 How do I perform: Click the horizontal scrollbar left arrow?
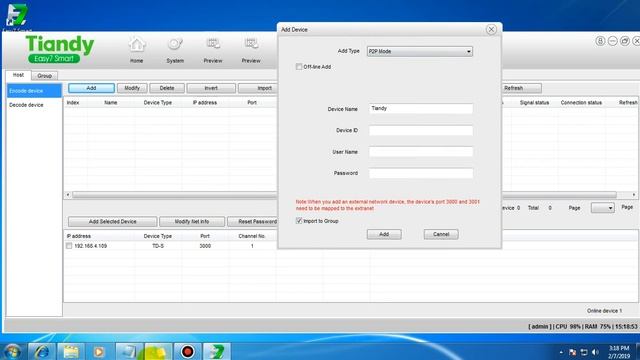click(x=68, y=195)
